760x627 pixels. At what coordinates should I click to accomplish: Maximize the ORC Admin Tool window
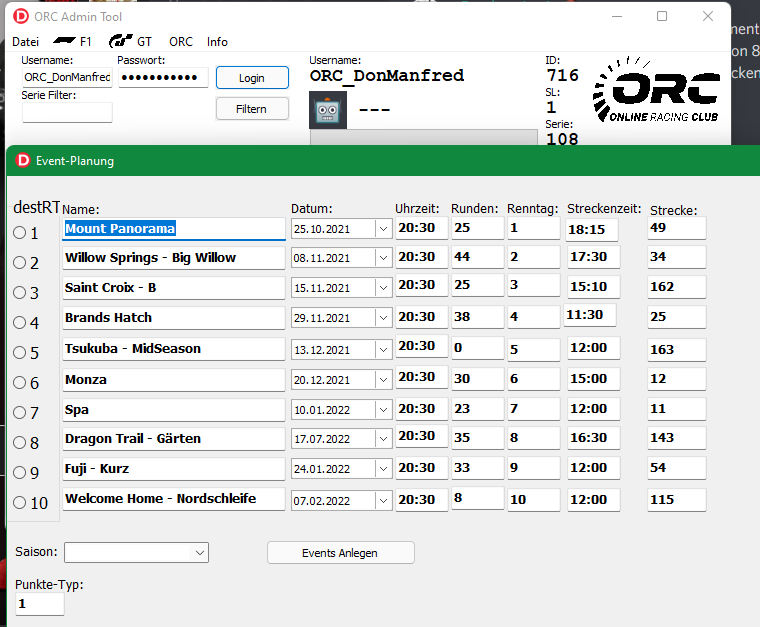point(662,17)
